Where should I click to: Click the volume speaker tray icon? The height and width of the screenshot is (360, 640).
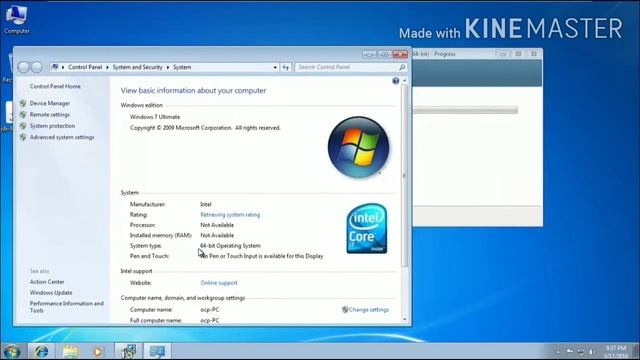(x=591, y=352)
